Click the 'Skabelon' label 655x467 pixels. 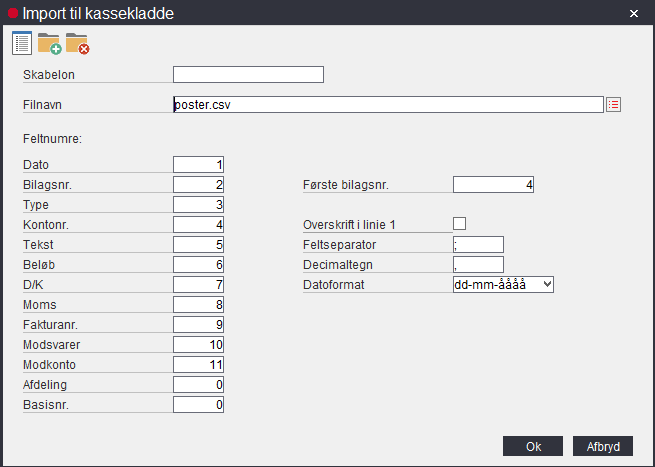click(49, 75)
